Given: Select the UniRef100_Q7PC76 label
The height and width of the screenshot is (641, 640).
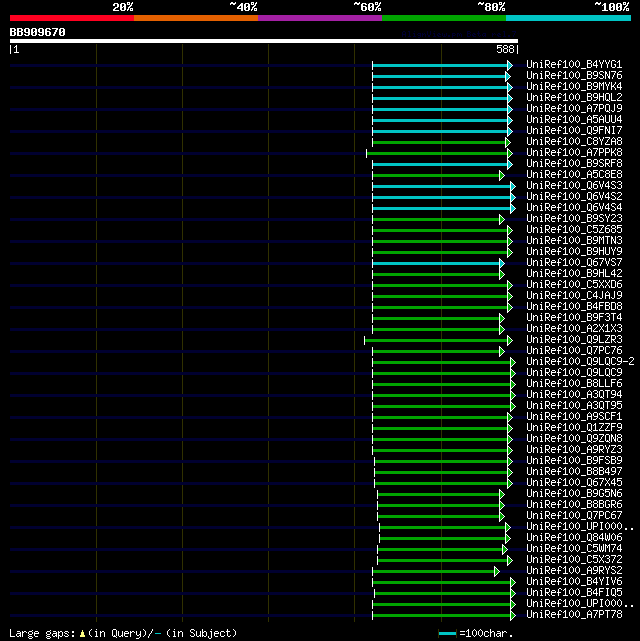Looking at the screenshot, I should tap(574, 351).
